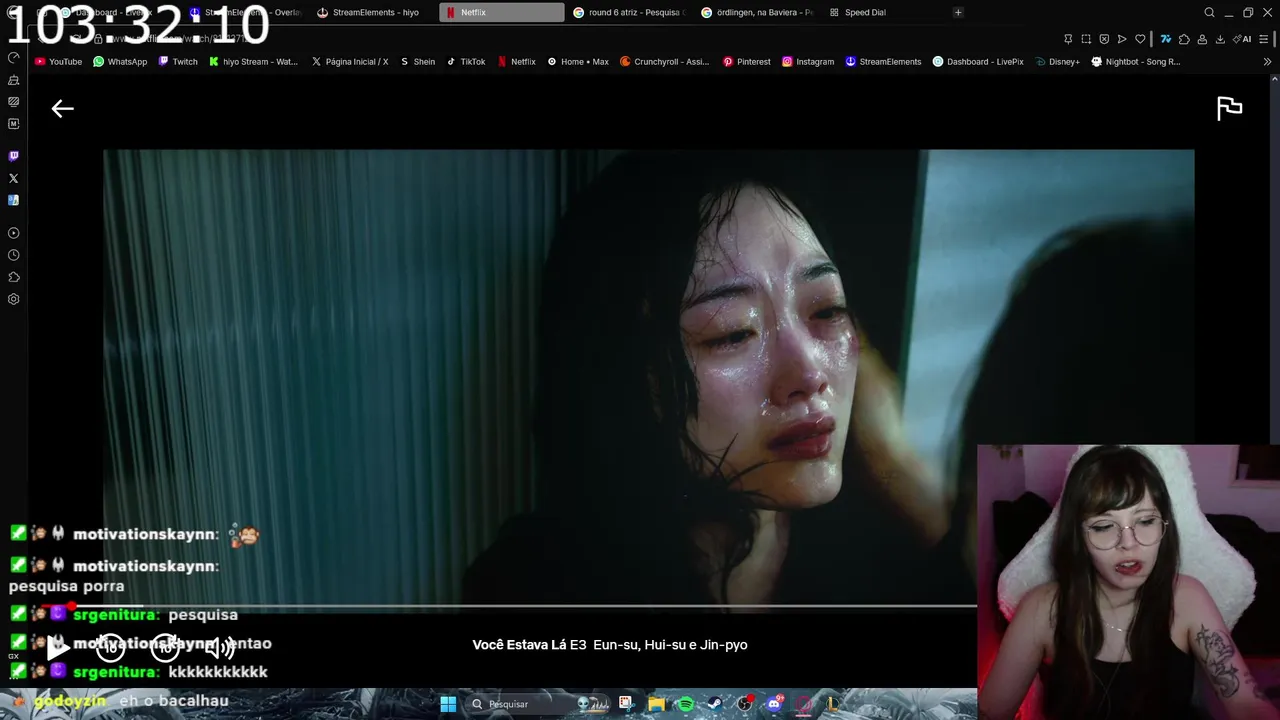Open OBS Studio from the taskbar
Viewport: 1280px width, 720px height.
click(746, 704)
